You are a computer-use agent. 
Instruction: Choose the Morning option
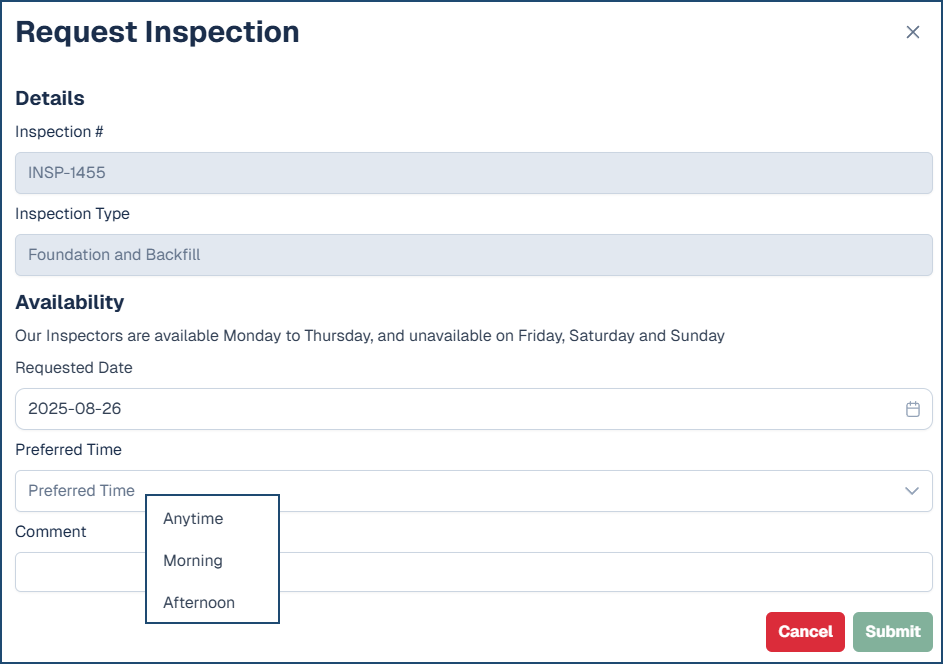coord(193,561)
